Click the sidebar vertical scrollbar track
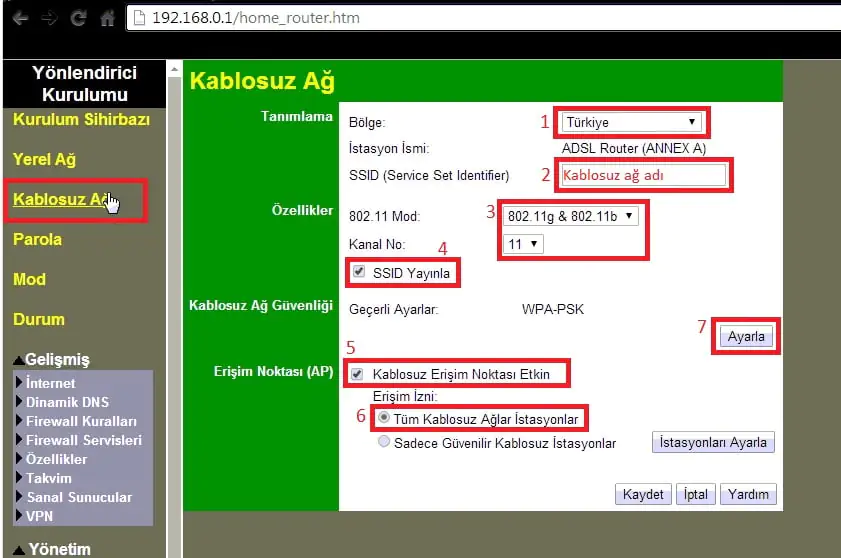841x558 pixels. pyautogui.click(x=174, y=317)
